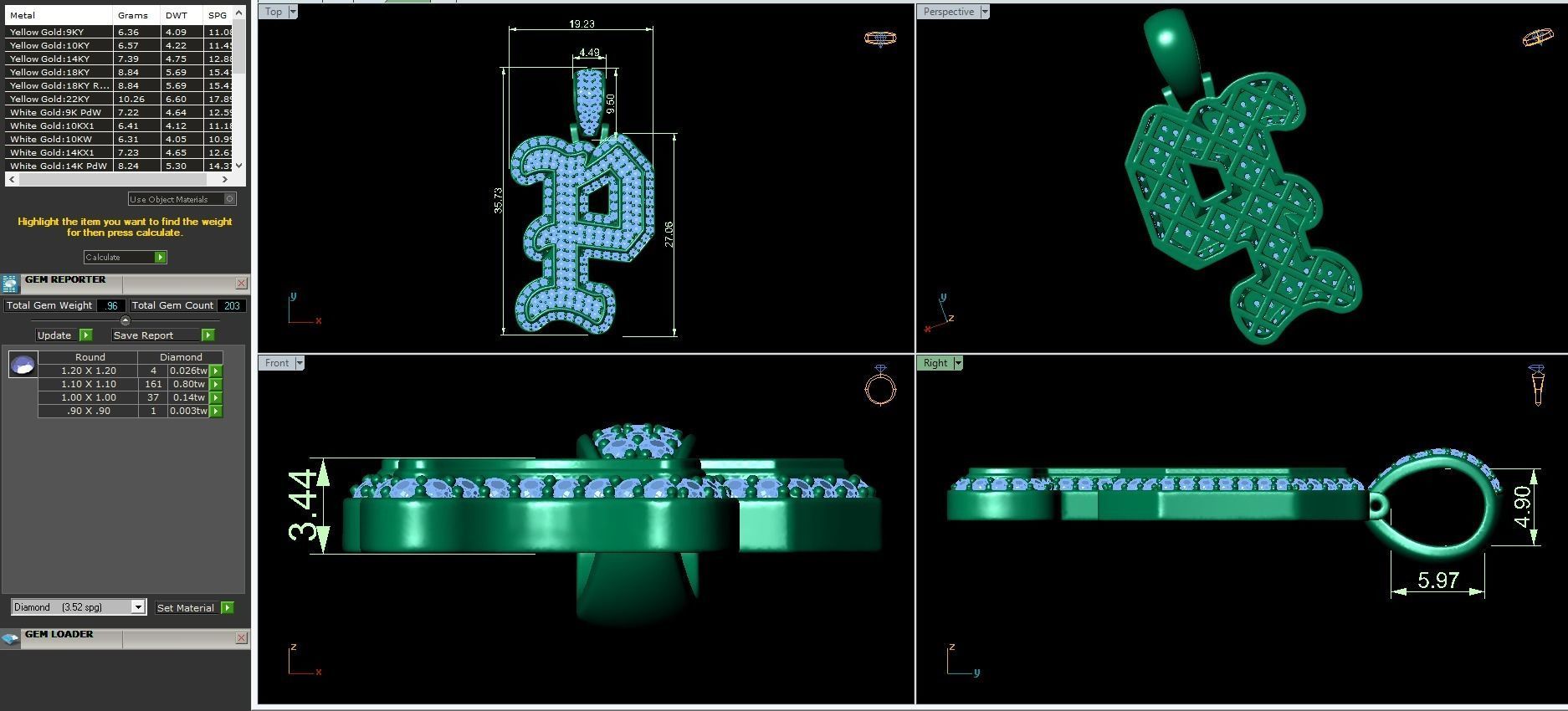
Task: Click the Gem Loader panel icon
Action: pyautogui.click(x=10, y=639)
